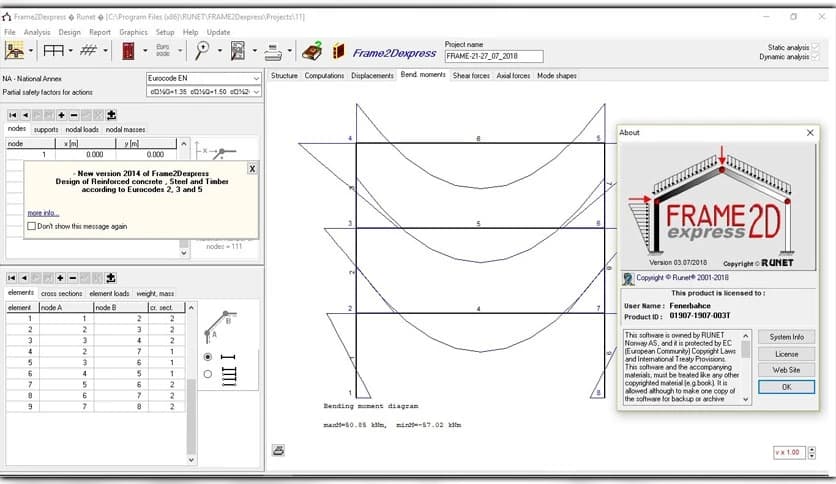Delete node with minus icon
This screenshot has width=836, height=484.
(74, 115)
